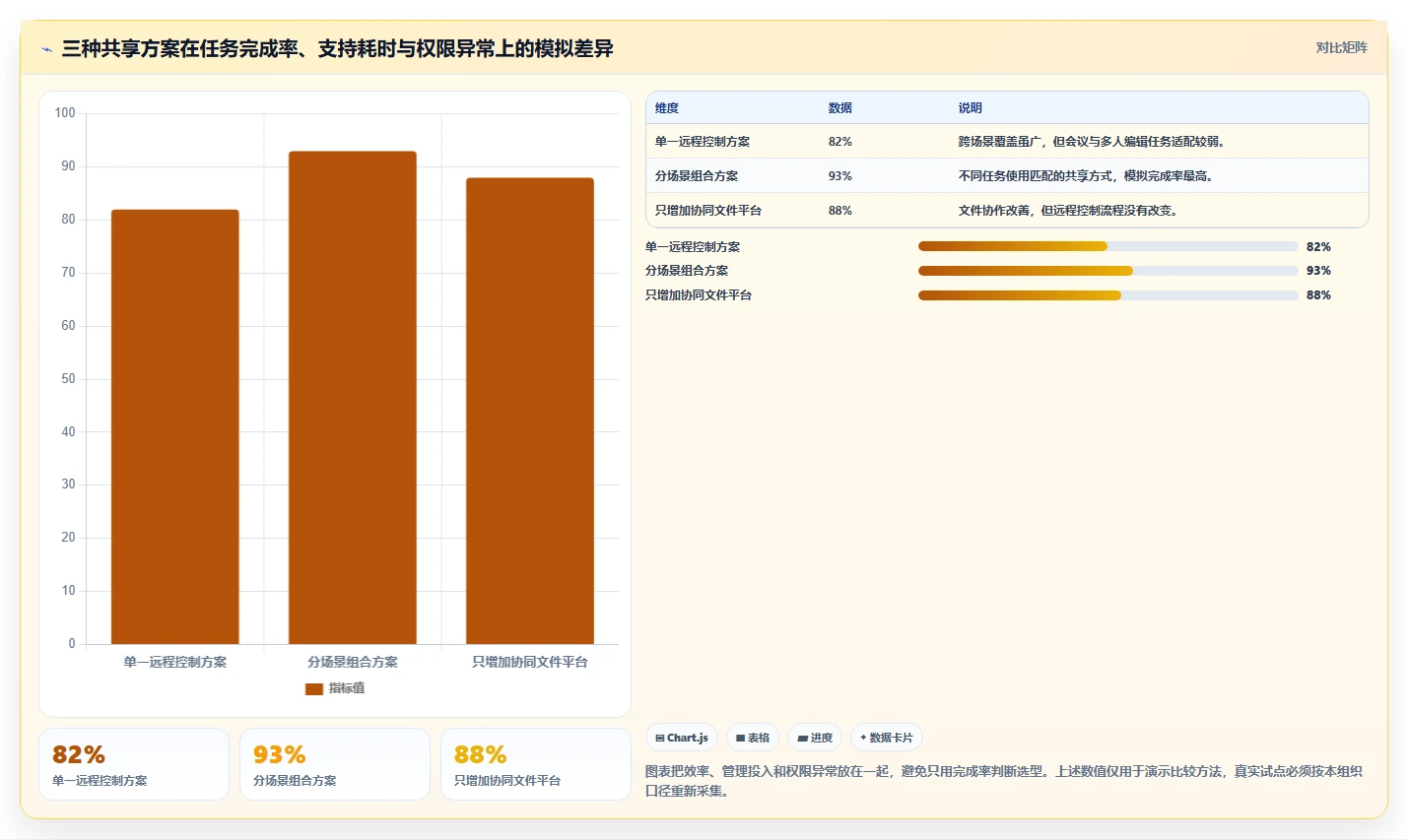Click the description starting 跨场景覆盖虽广
The image size is (1408, 840).
pos(1092,142)
